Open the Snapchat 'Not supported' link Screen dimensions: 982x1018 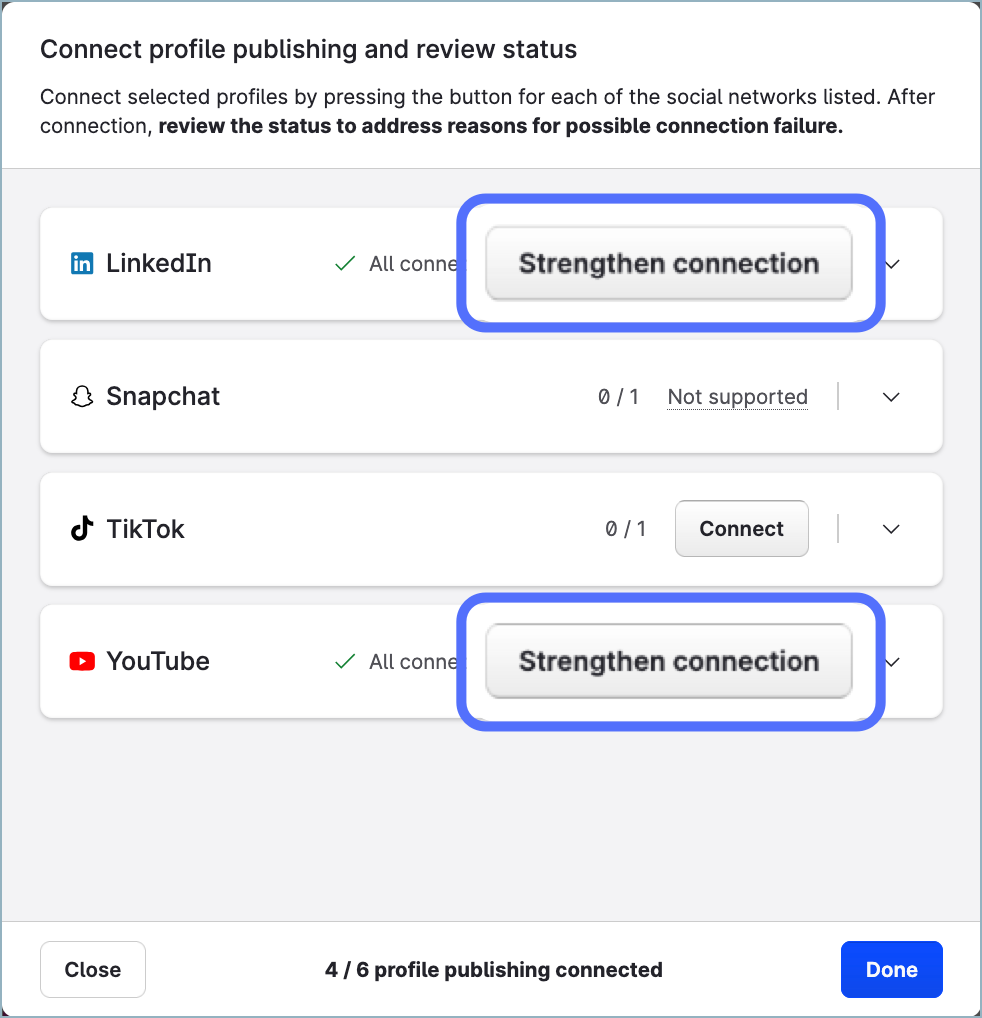pyautogui.click(x=737, y=397)
